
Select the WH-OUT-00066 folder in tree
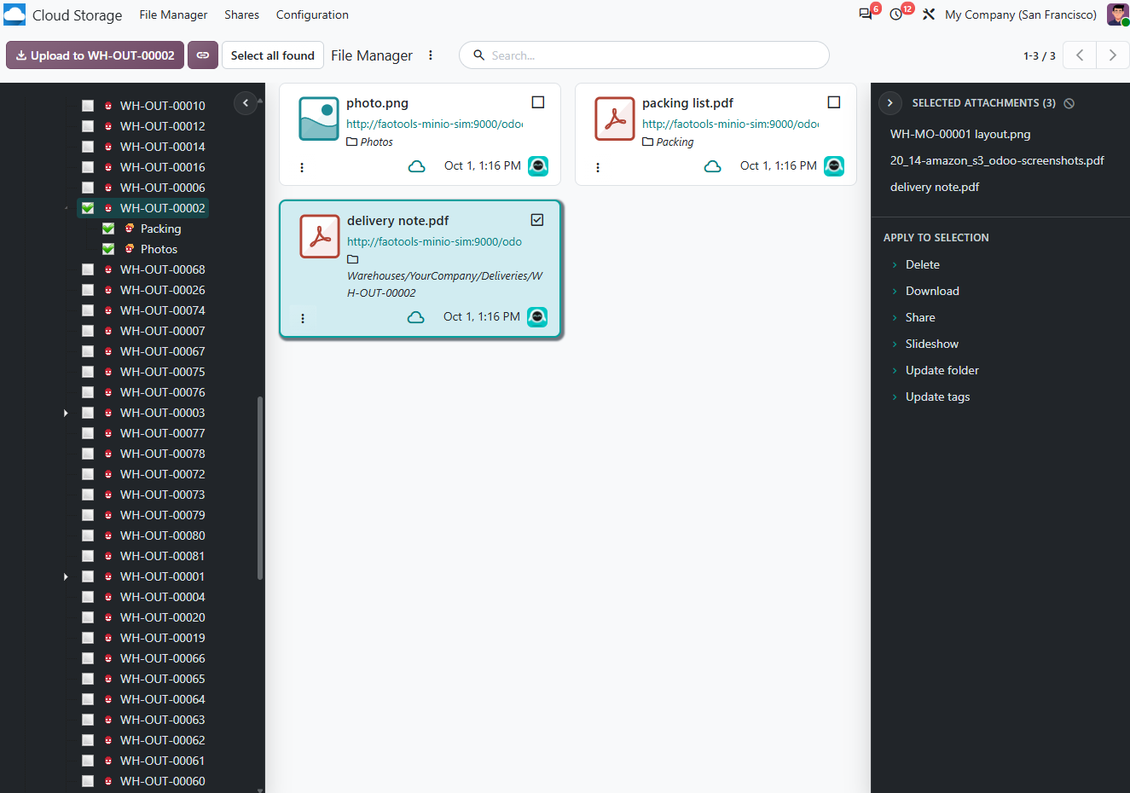pyautogui.click(x=162, y=658)
